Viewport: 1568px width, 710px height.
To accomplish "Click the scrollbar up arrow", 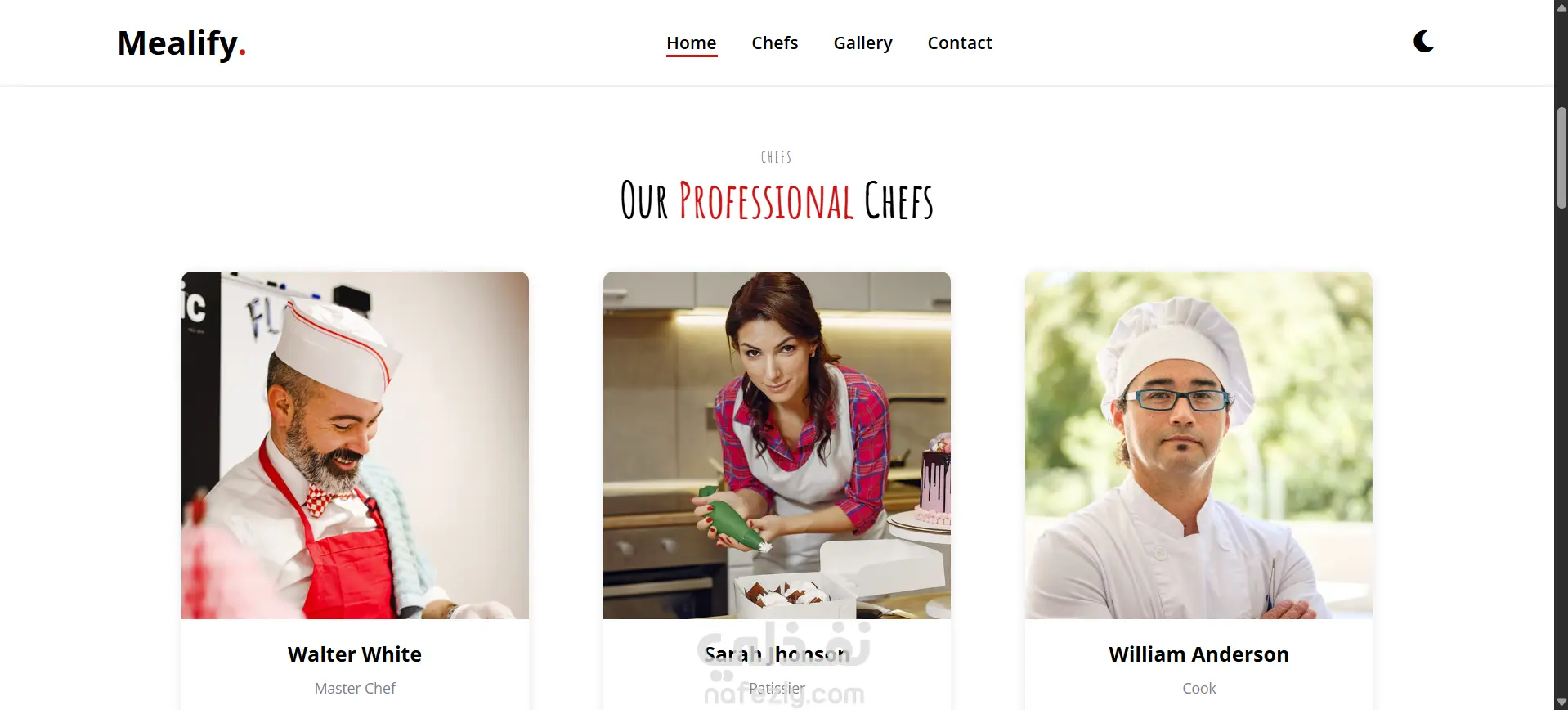I will [x=1561, y=7].
